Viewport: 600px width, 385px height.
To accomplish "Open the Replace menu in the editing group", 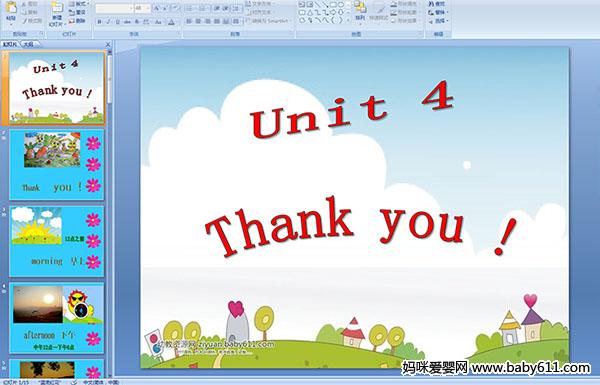I will coord(438,12).
